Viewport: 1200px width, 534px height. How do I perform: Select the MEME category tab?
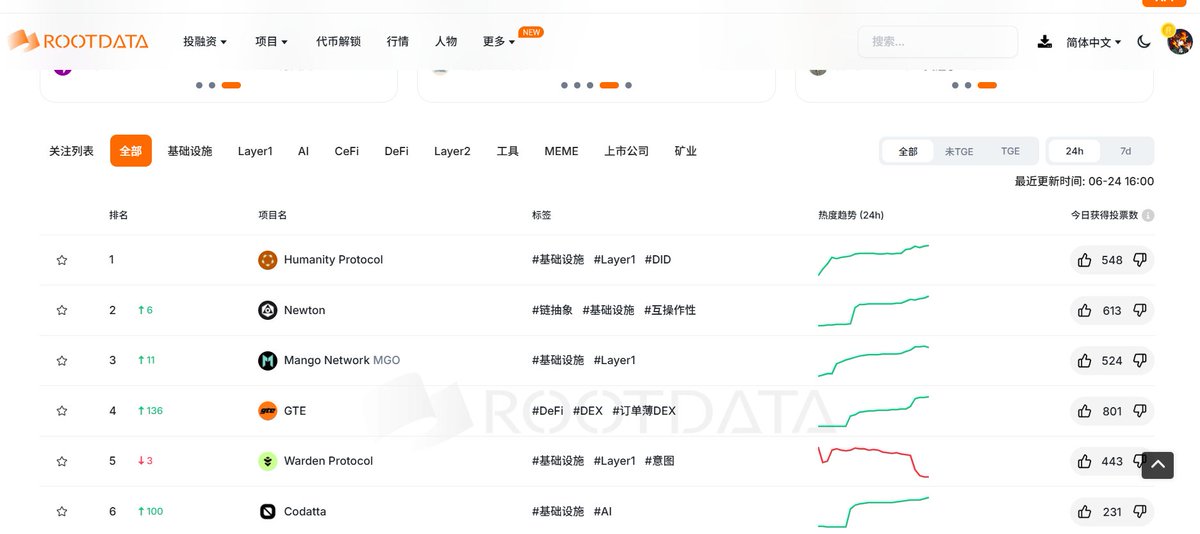click(x=561, y=151)
